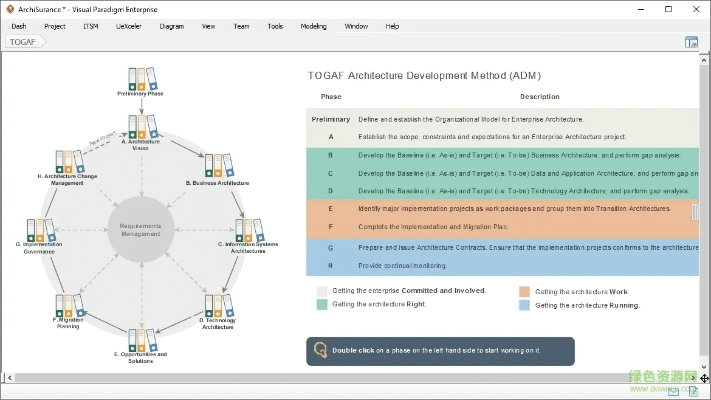The image size is (711, 400).
Task: Click the orange Getting the architecture Work swatch
Action: (524, 291)
